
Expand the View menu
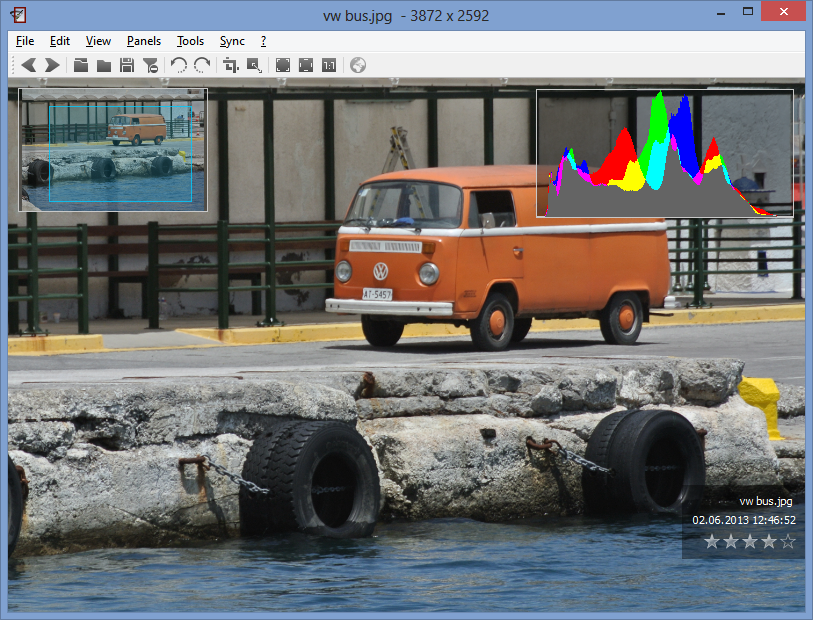[x=98, y=41]
